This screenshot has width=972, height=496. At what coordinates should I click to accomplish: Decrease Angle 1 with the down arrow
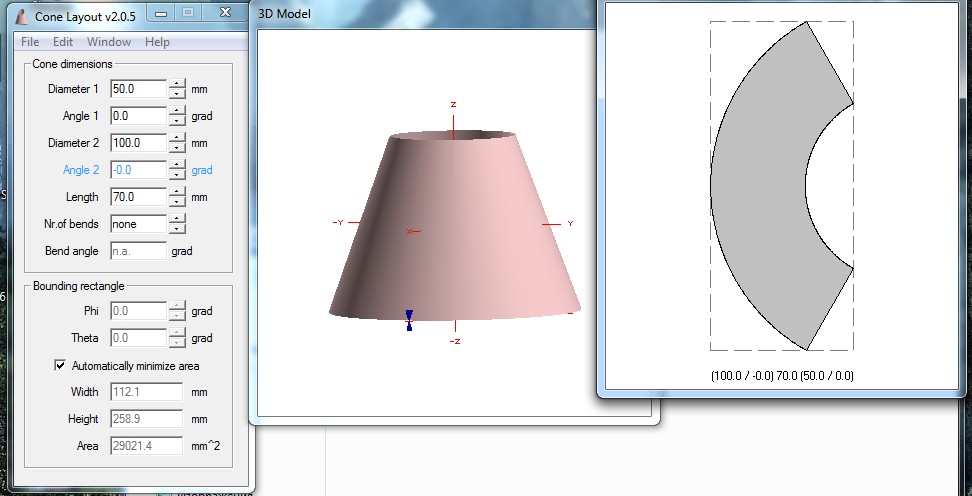(x=177, y=121)
